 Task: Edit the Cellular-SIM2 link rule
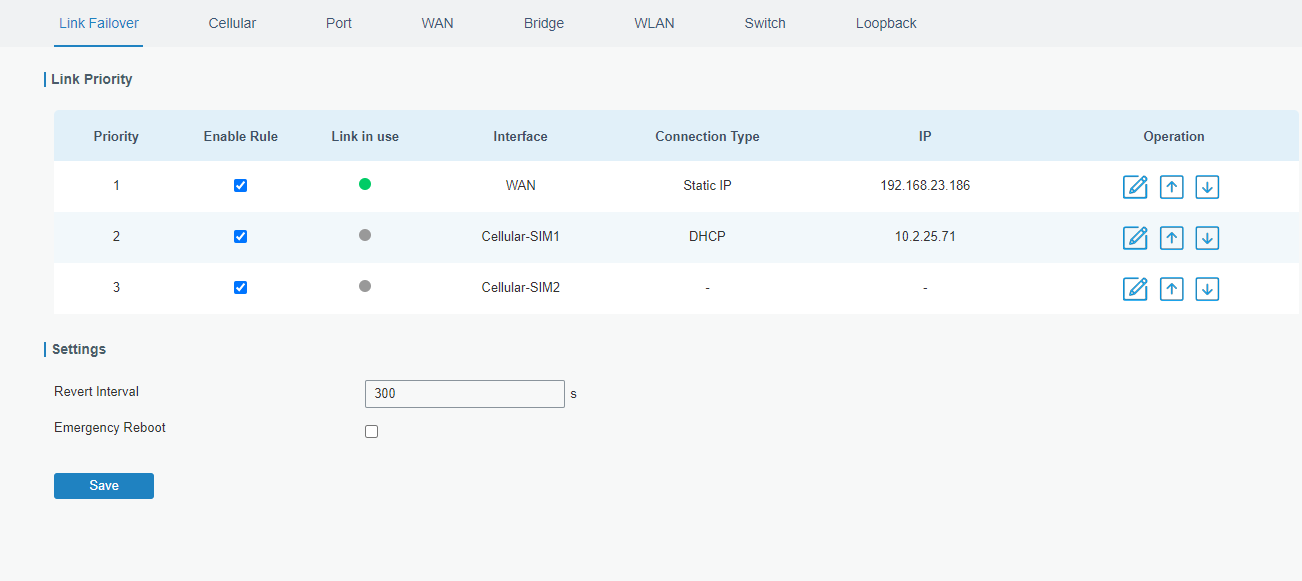(1135, 289)
